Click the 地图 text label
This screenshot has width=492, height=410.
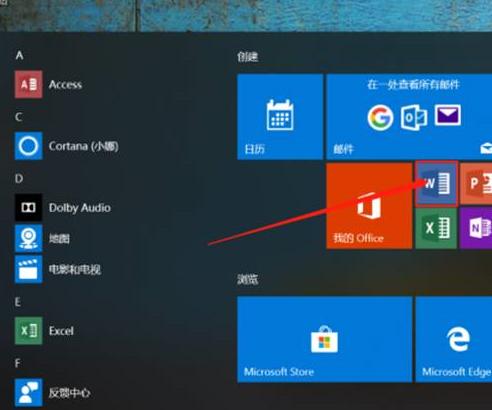[59, 238]
